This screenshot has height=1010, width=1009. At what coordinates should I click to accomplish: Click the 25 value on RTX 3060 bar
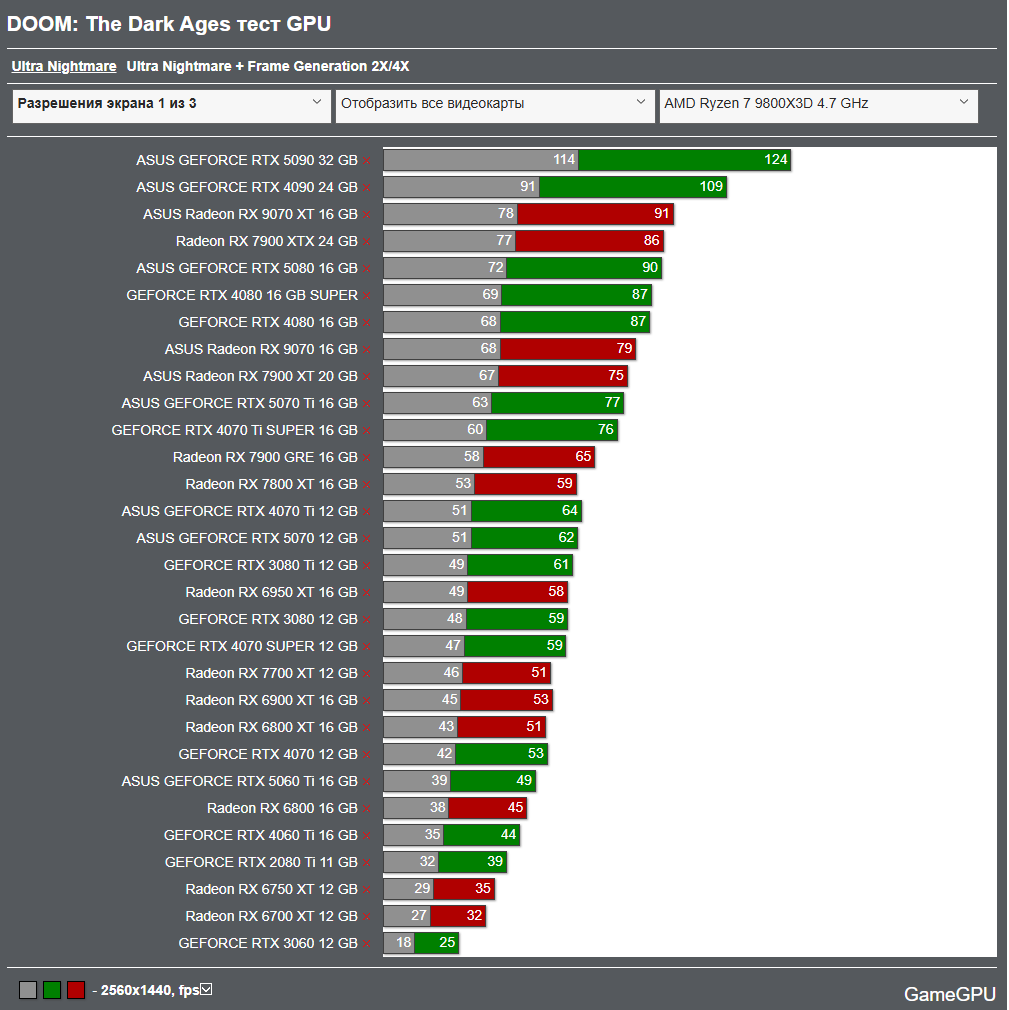coord(447,943)
